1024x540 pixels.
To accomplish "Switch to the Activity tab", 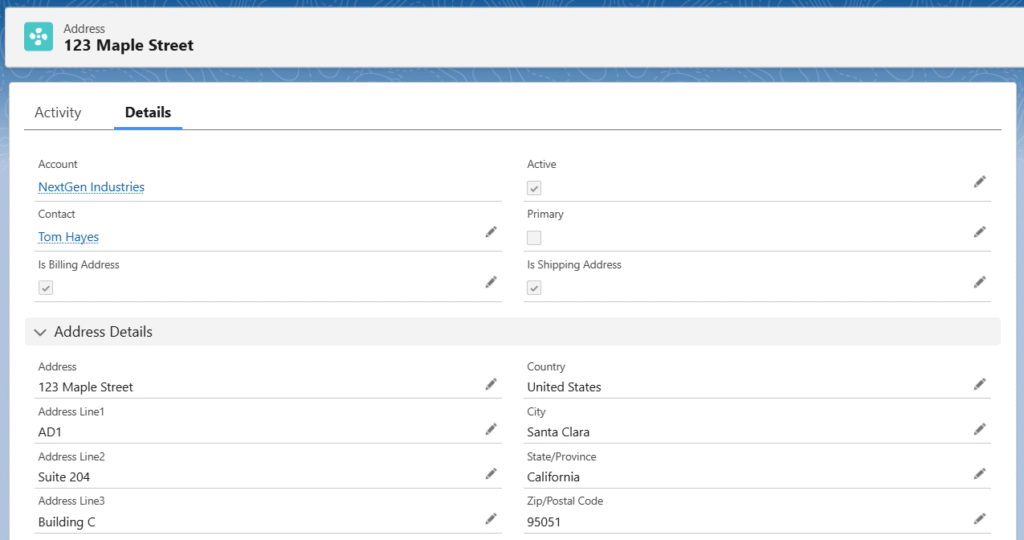I will pyautogui.click(x=58, y=113).
